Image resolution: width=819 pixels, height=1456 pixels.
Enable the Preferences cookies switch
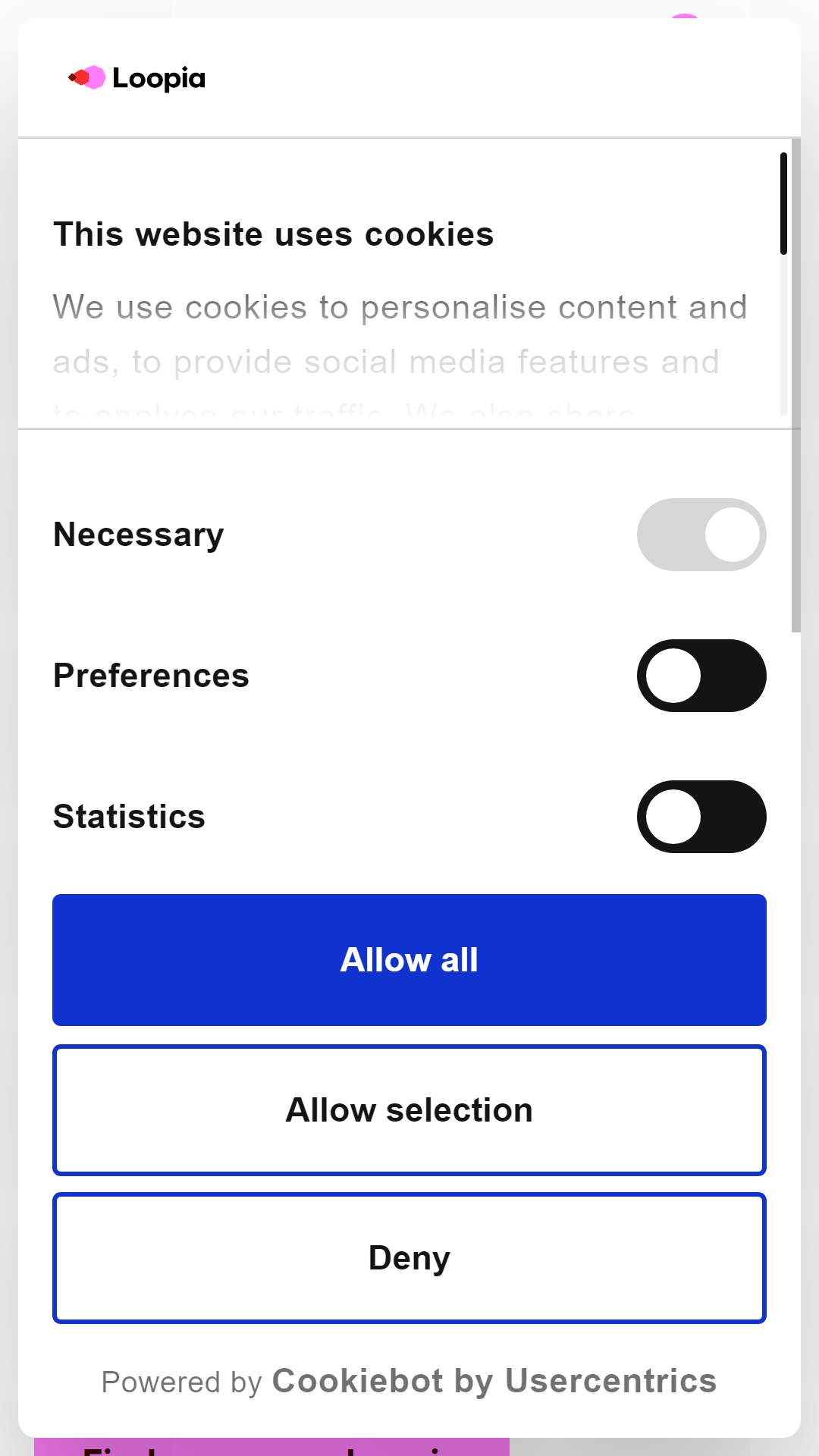(x=701, y=676)
